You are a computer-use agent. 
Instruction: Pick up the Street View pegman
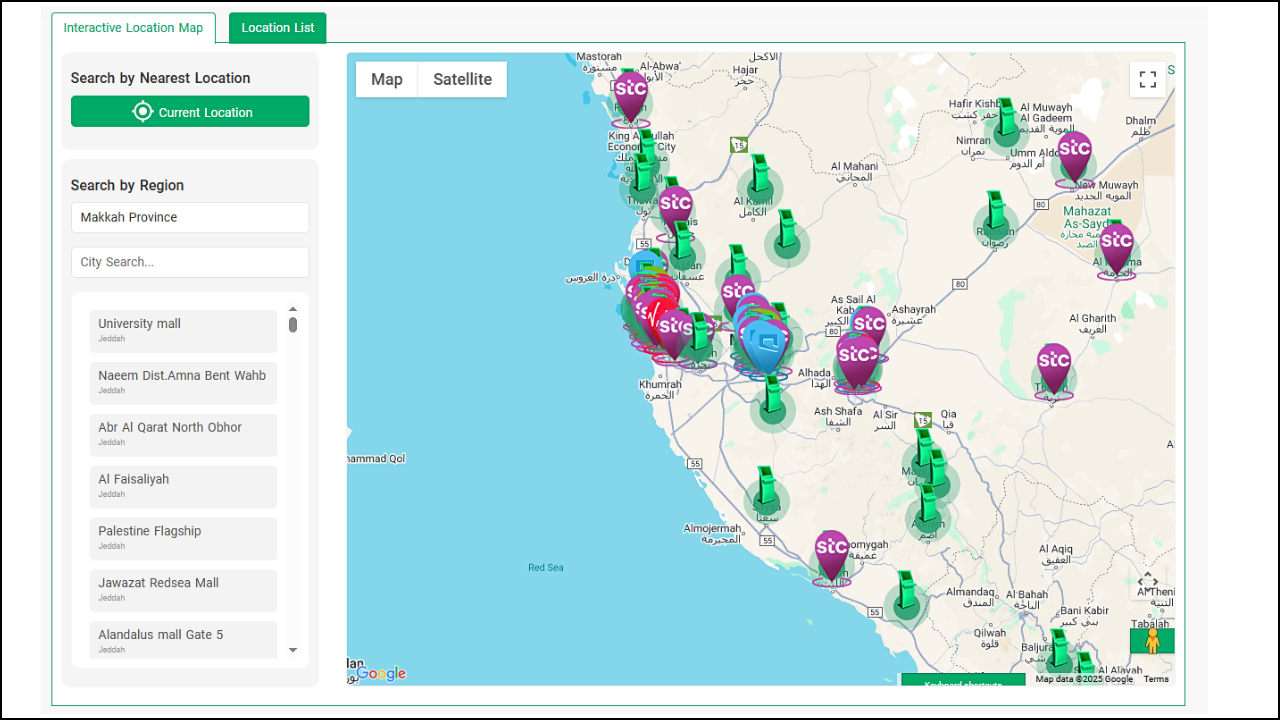1152,641
